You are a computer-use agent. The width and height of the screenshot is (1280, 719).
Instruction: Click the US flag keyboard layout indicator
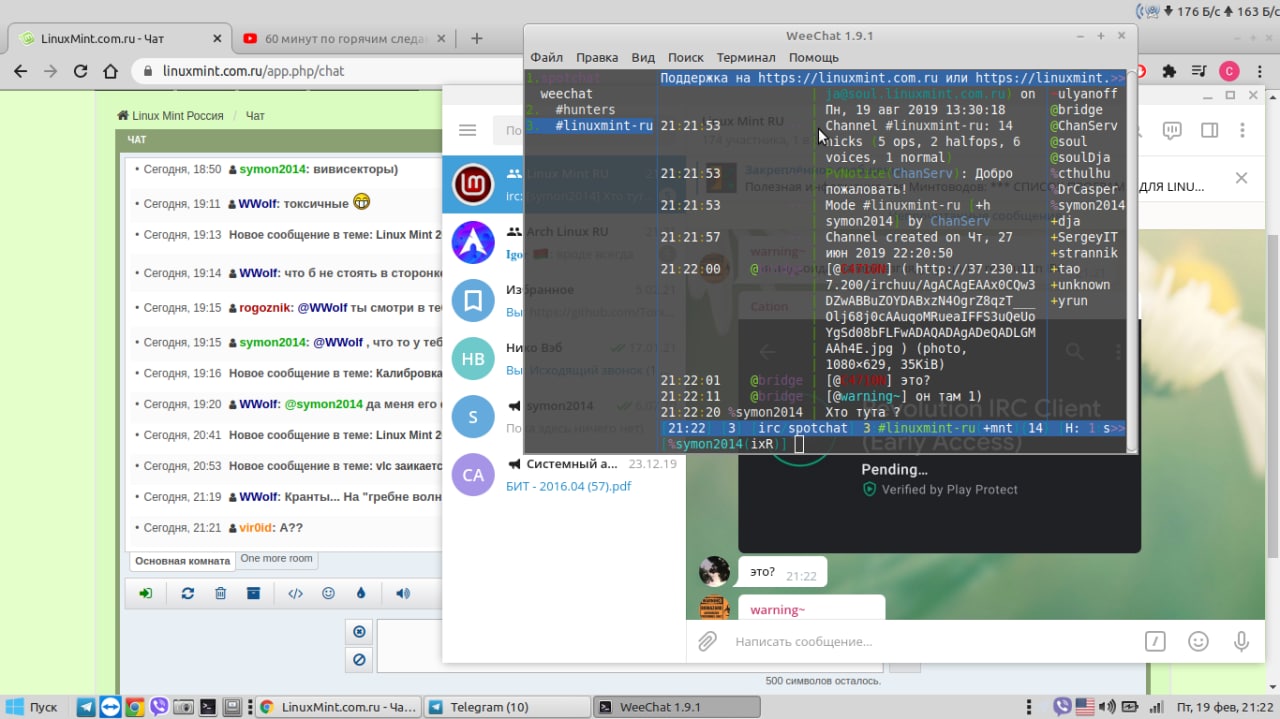[x=1085, y=707]
